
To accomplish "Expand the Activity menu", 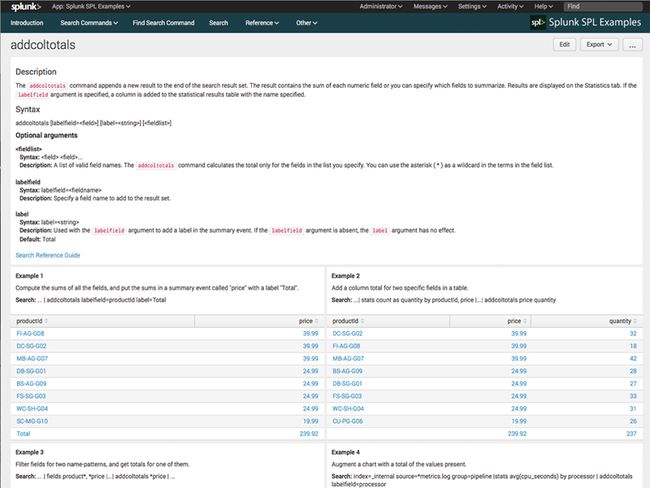I will point(510,7).
